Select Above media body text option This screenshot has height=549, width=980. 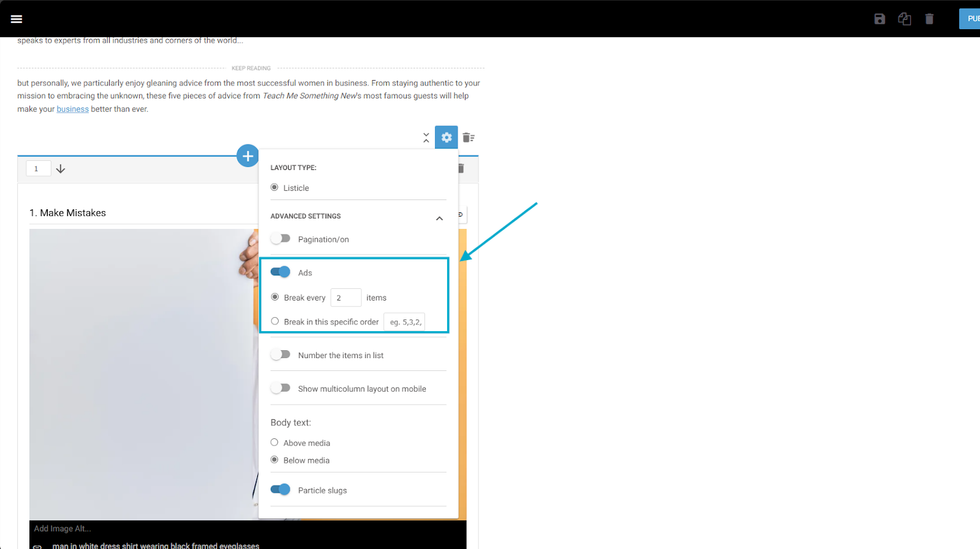(x=275, y=443)
